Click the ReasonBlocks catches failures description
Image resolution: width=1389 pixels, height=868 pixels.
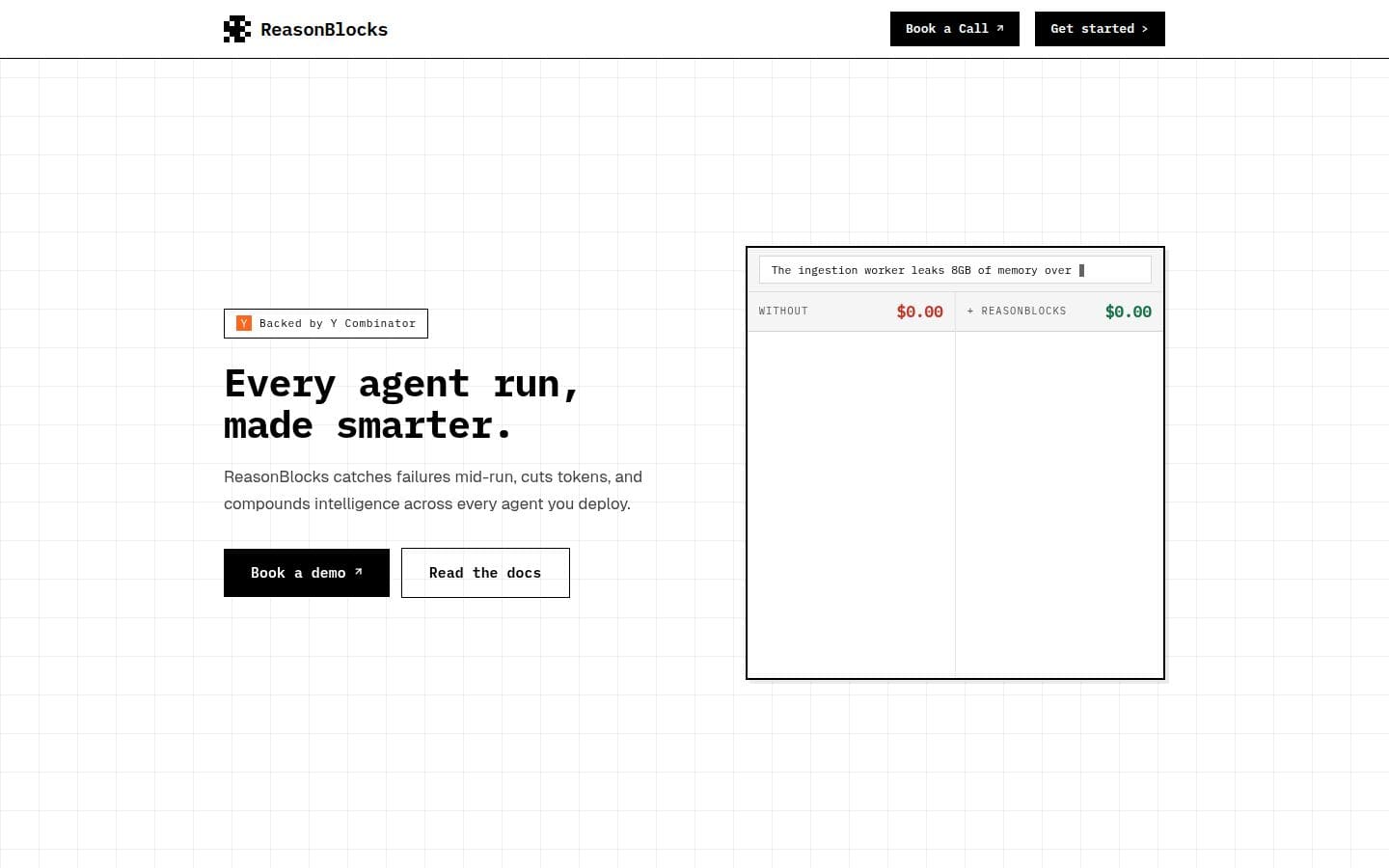point(433,490)
